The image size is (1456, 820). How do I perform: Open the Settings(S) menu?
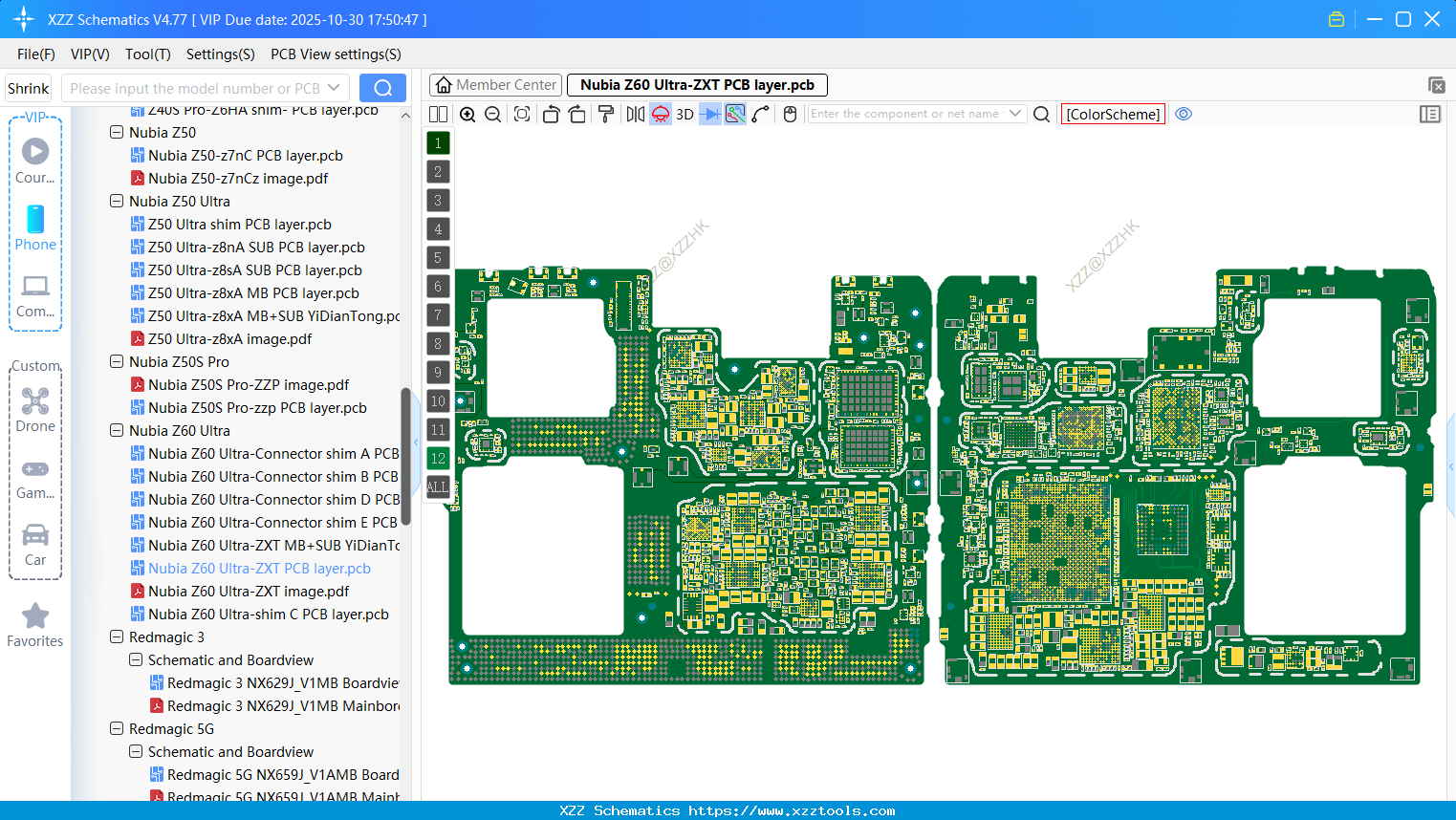[x=220, y=54]
